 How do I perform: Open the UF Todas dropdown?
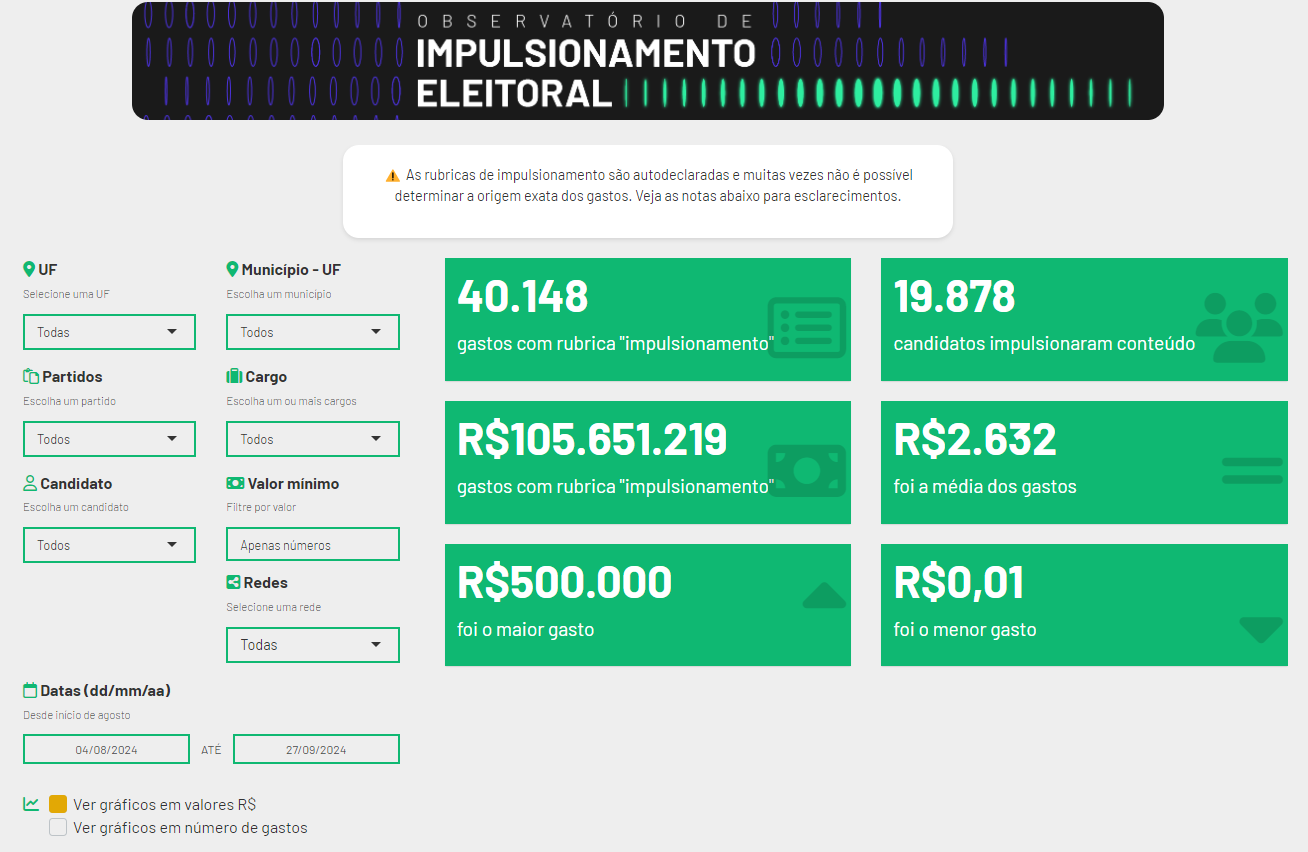(x=109, y=332)
